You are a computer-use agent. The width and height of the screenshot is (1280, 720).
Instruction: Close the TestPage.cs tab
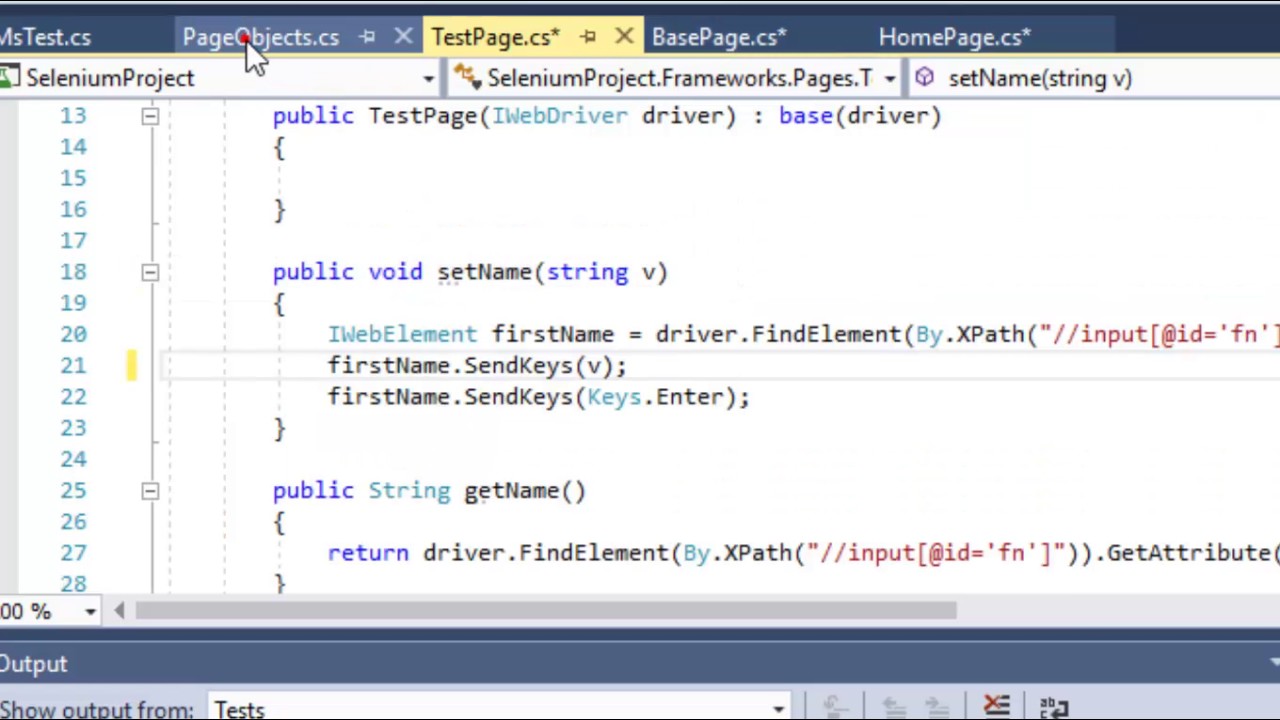pos(624,37)
